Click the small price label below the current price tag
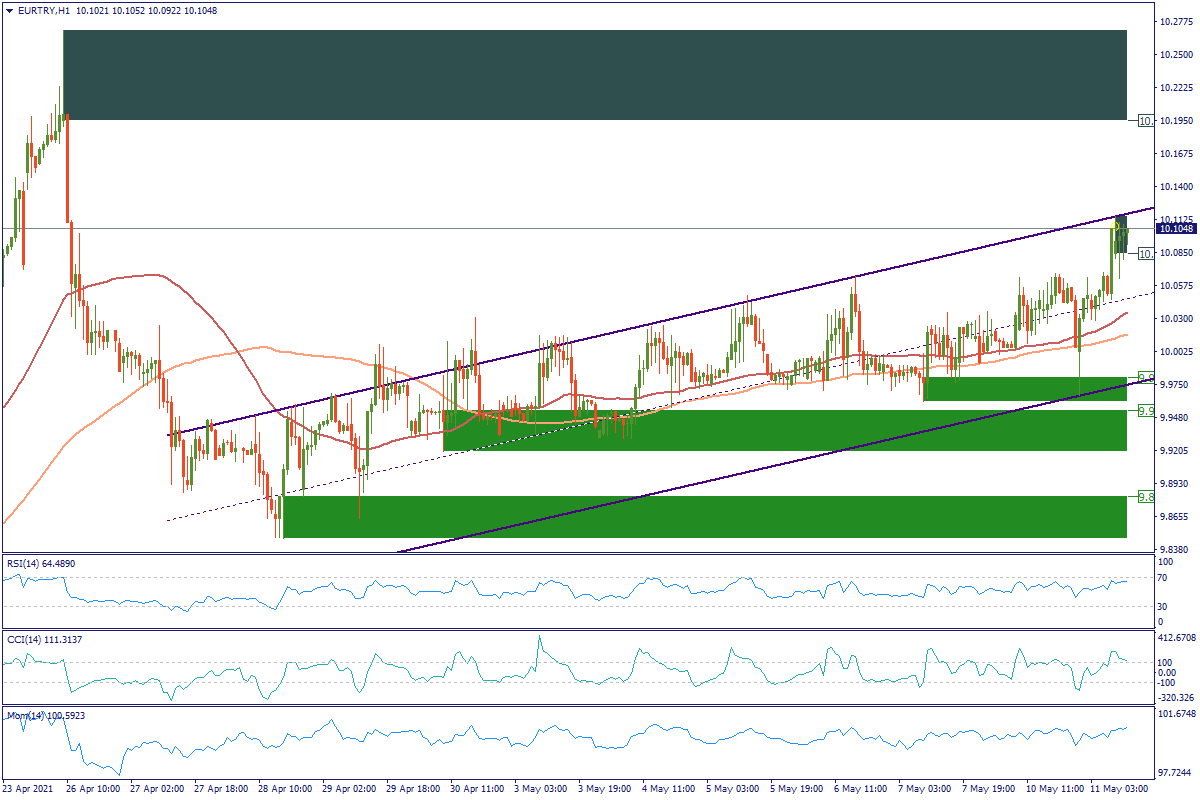Screen dimensions: 1200x800 pos(1146,253)
